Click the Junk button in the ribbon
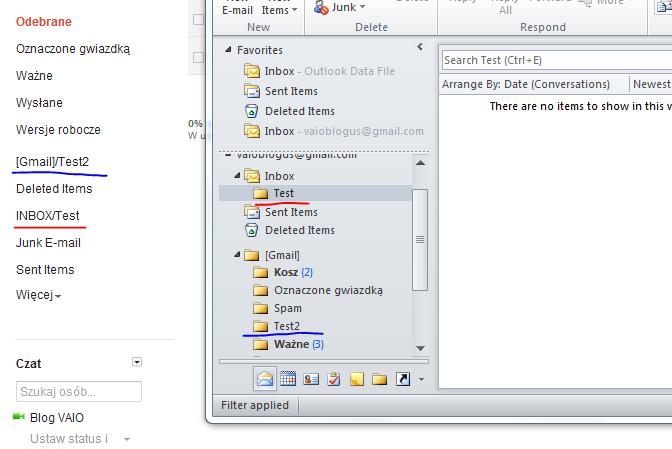The width and height of the screenshot is (672, 449). coord(338,6)
